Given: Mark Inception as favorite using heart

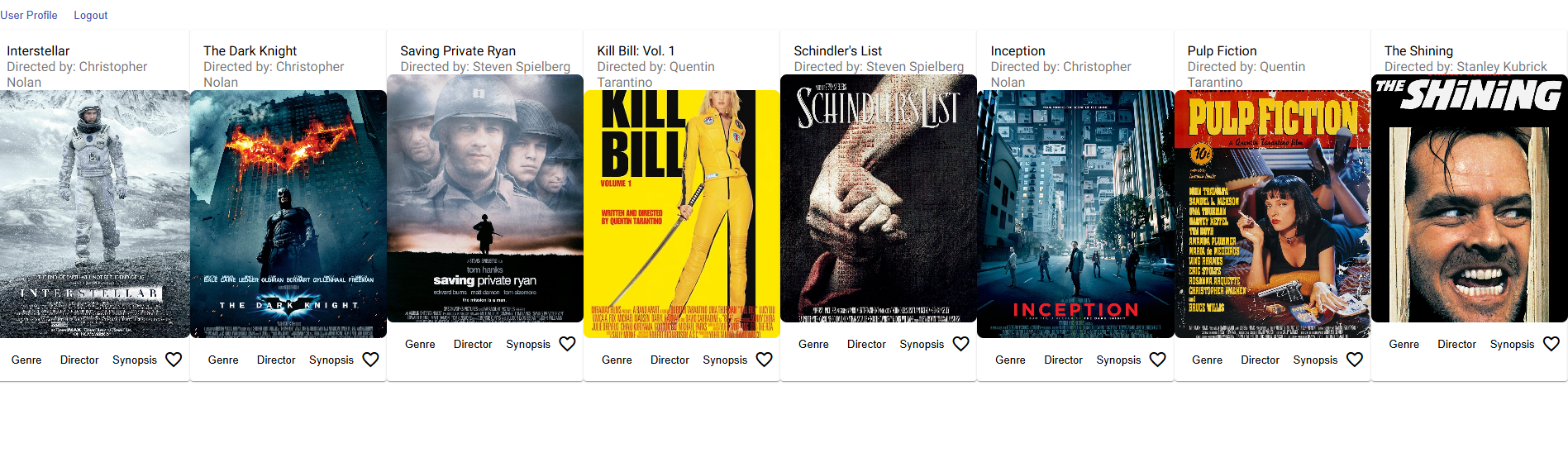Looking at the screenshot, I should (1157, 360).
